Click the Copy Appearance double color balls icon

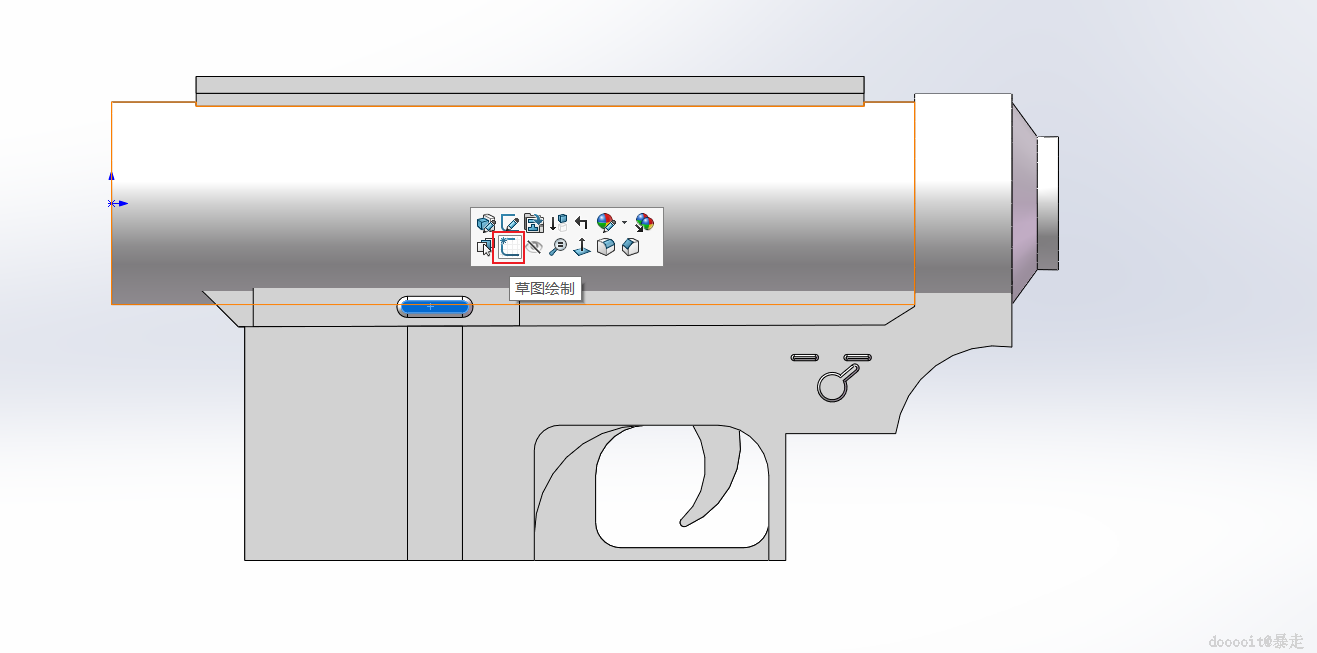645,223
